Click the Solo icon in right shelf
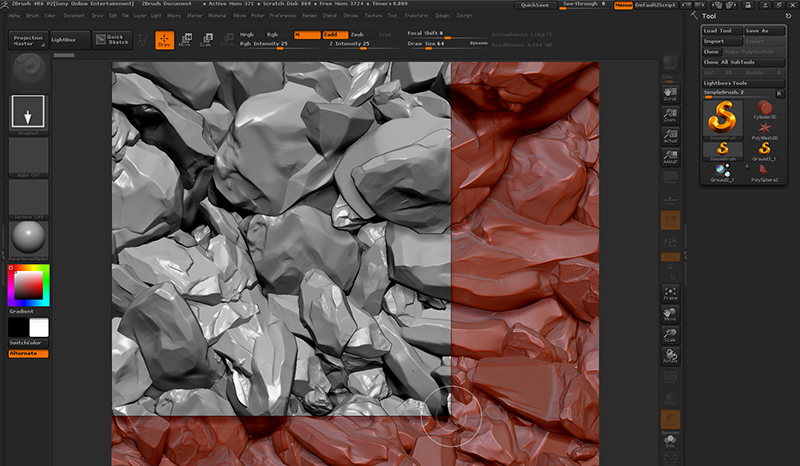The image size is (800, 466). click(670, 442)
